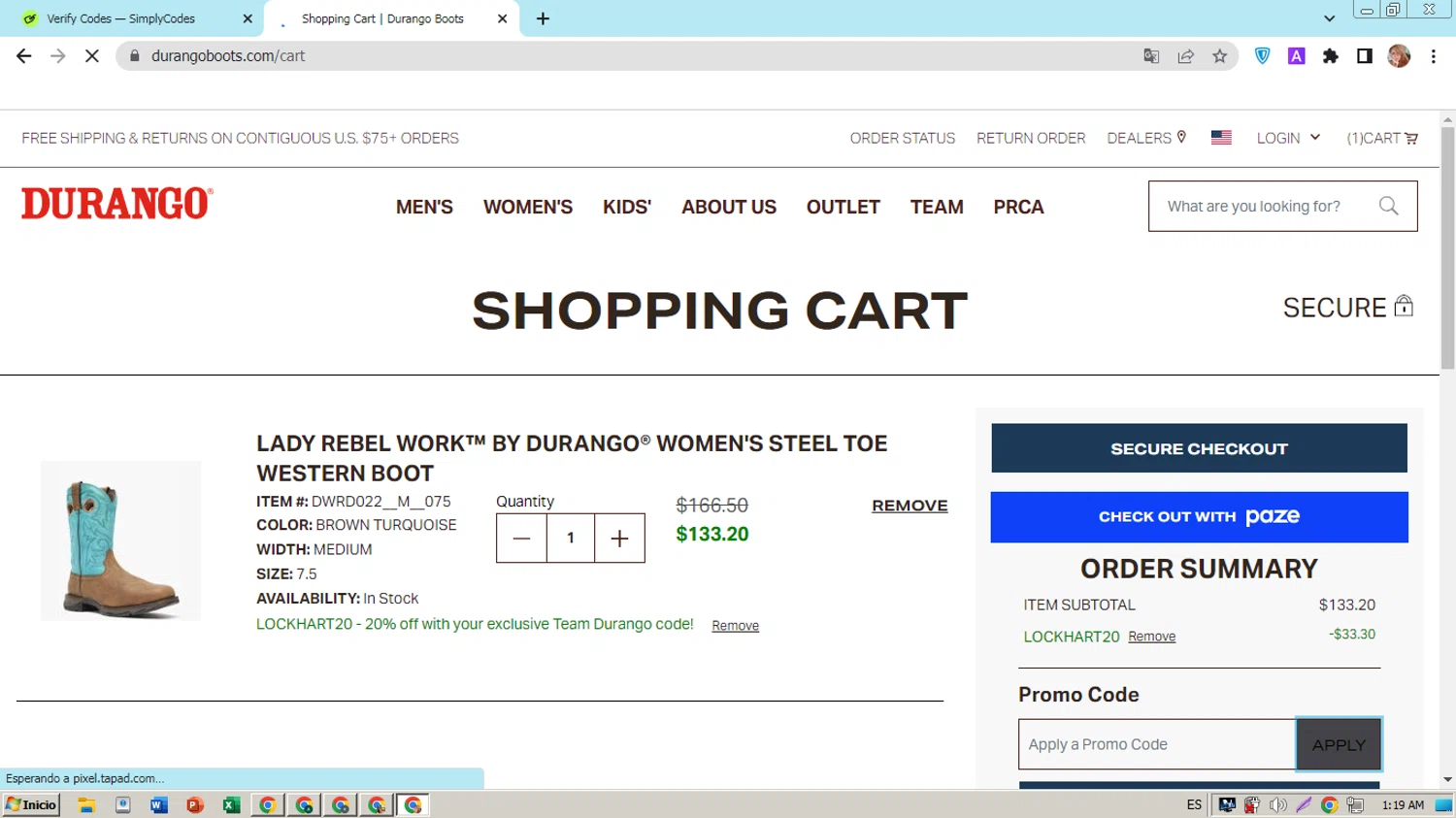
Task: Decrease quantity with the minus button
Action: [x=521, y=539]
